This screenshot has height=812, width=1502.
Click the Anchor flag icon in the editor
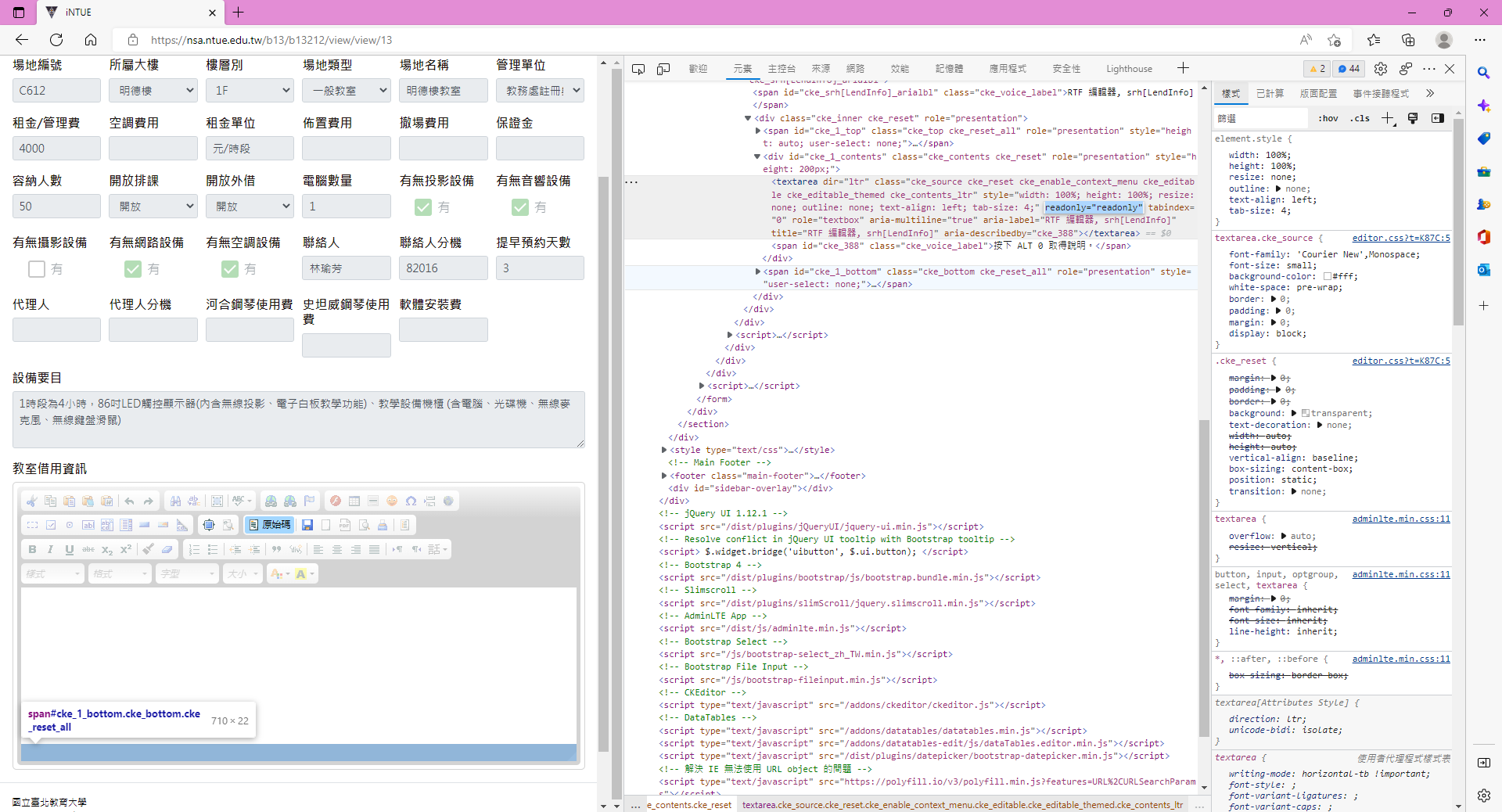click(x=309, y=501)
